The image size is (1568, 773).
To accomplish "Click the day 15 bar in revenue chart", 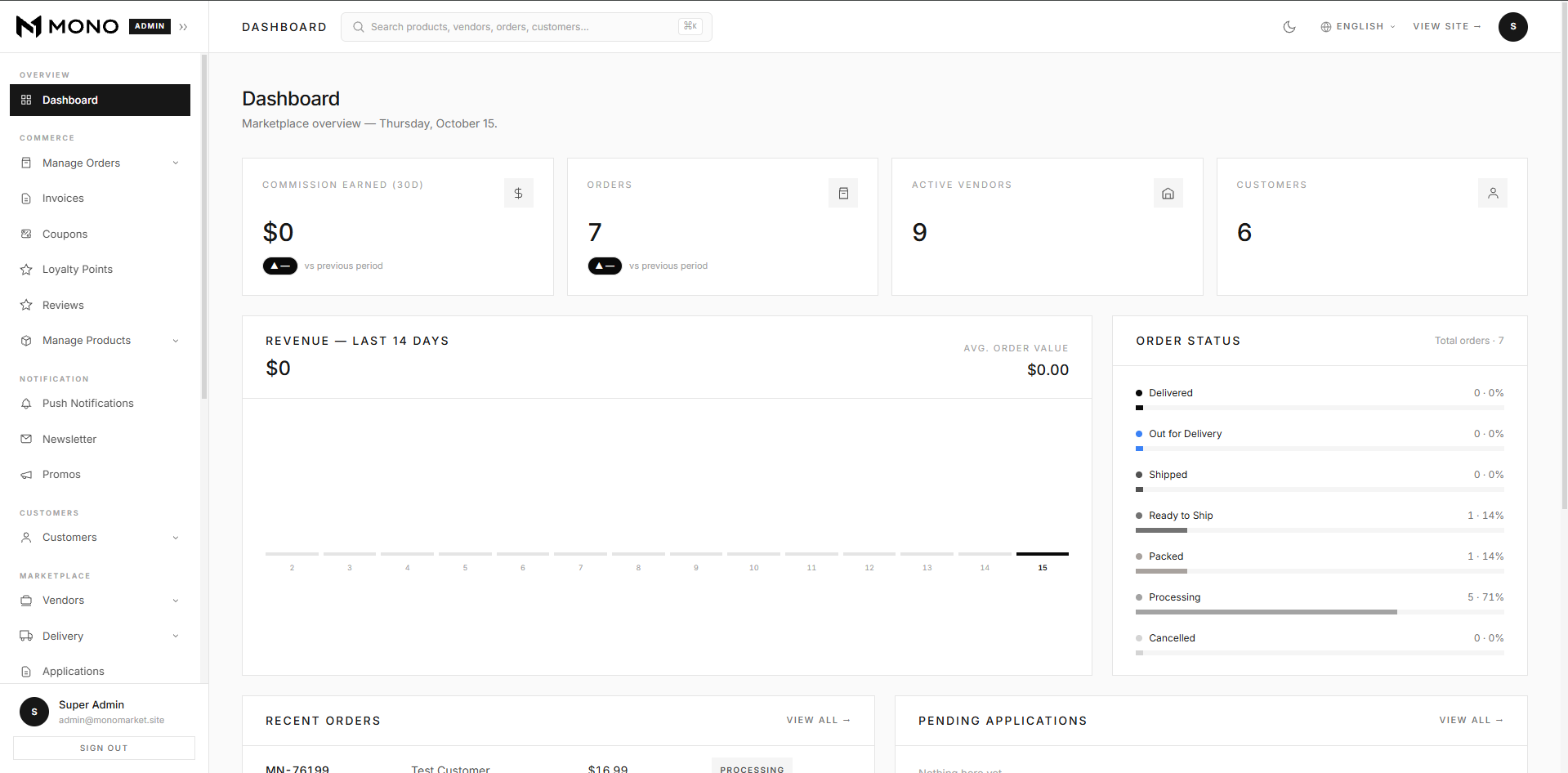I will [1043, 554].
